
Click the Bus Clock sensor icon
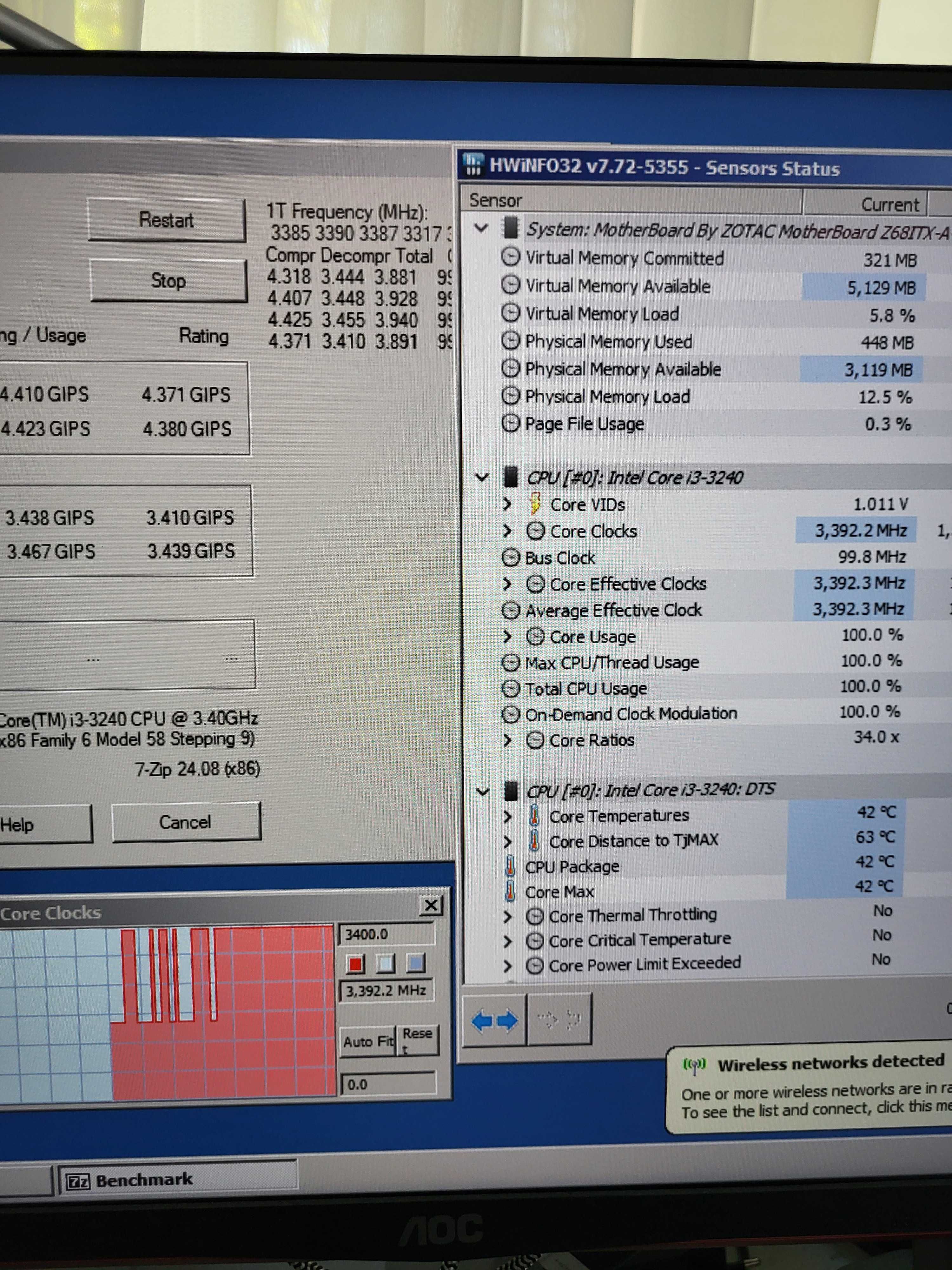510,558
